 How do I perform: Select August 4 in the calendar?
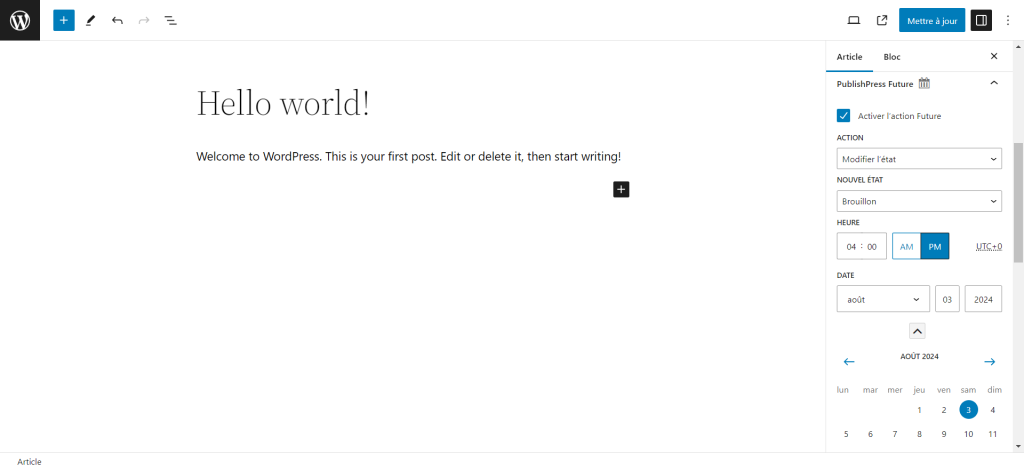tap(993, 410)
